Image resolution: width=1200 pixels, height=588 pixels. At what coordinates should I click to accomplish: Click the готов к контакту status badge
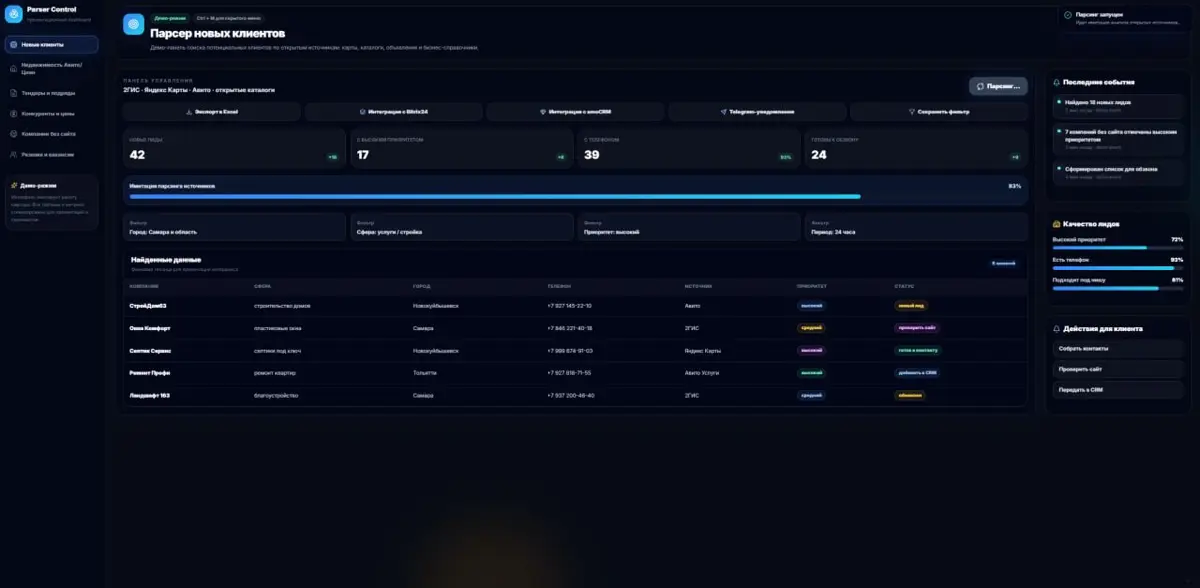[x=917, y=350]
